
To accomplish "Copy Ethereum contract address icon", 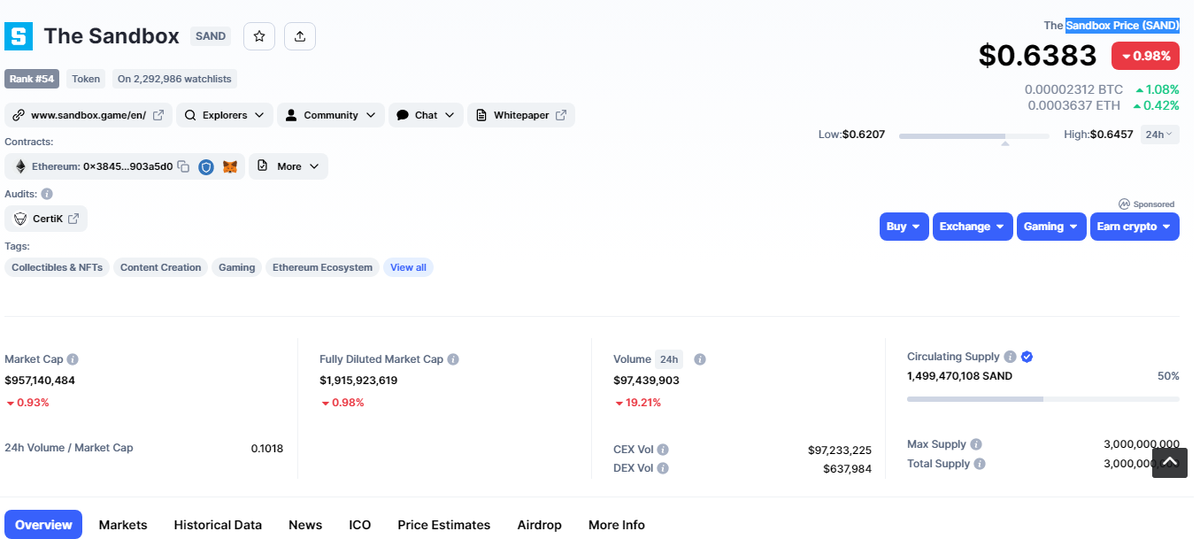I will pos(183,167).
